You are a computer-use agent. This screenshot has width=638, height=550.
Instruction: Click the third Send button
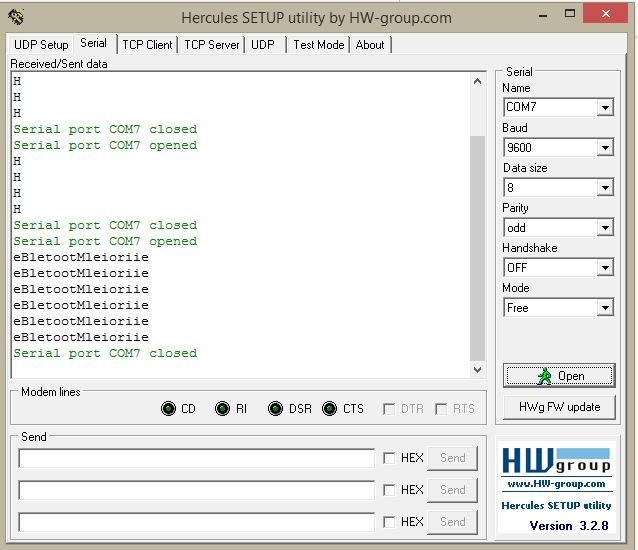point(452,522)
